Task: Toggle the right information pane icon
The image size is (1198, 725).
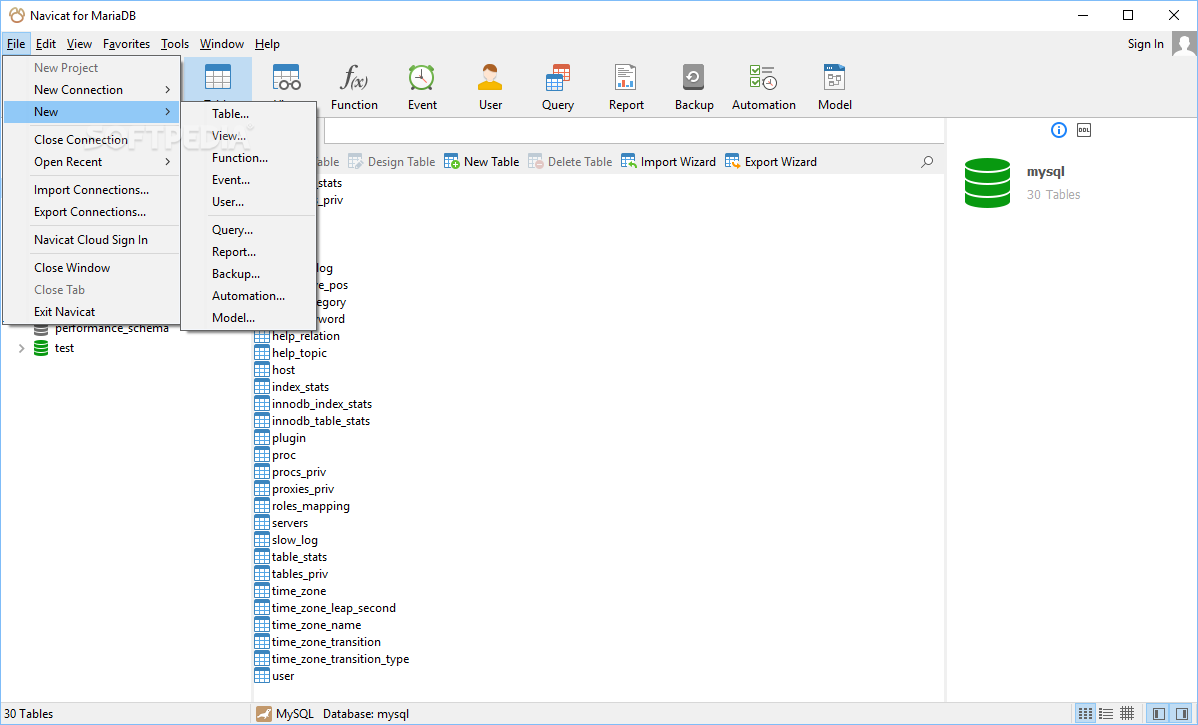Action: (1182, 714)
